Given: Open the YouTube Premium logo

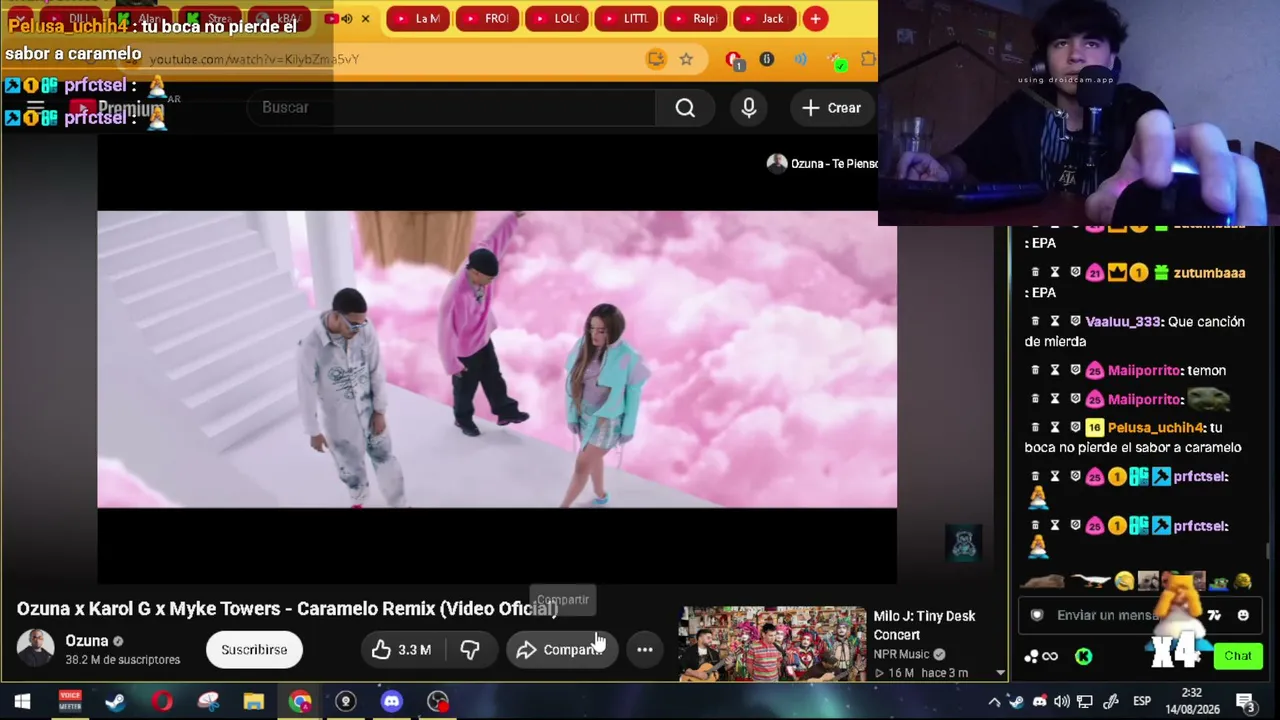Looking at the screenshot, I should [118, 108].
